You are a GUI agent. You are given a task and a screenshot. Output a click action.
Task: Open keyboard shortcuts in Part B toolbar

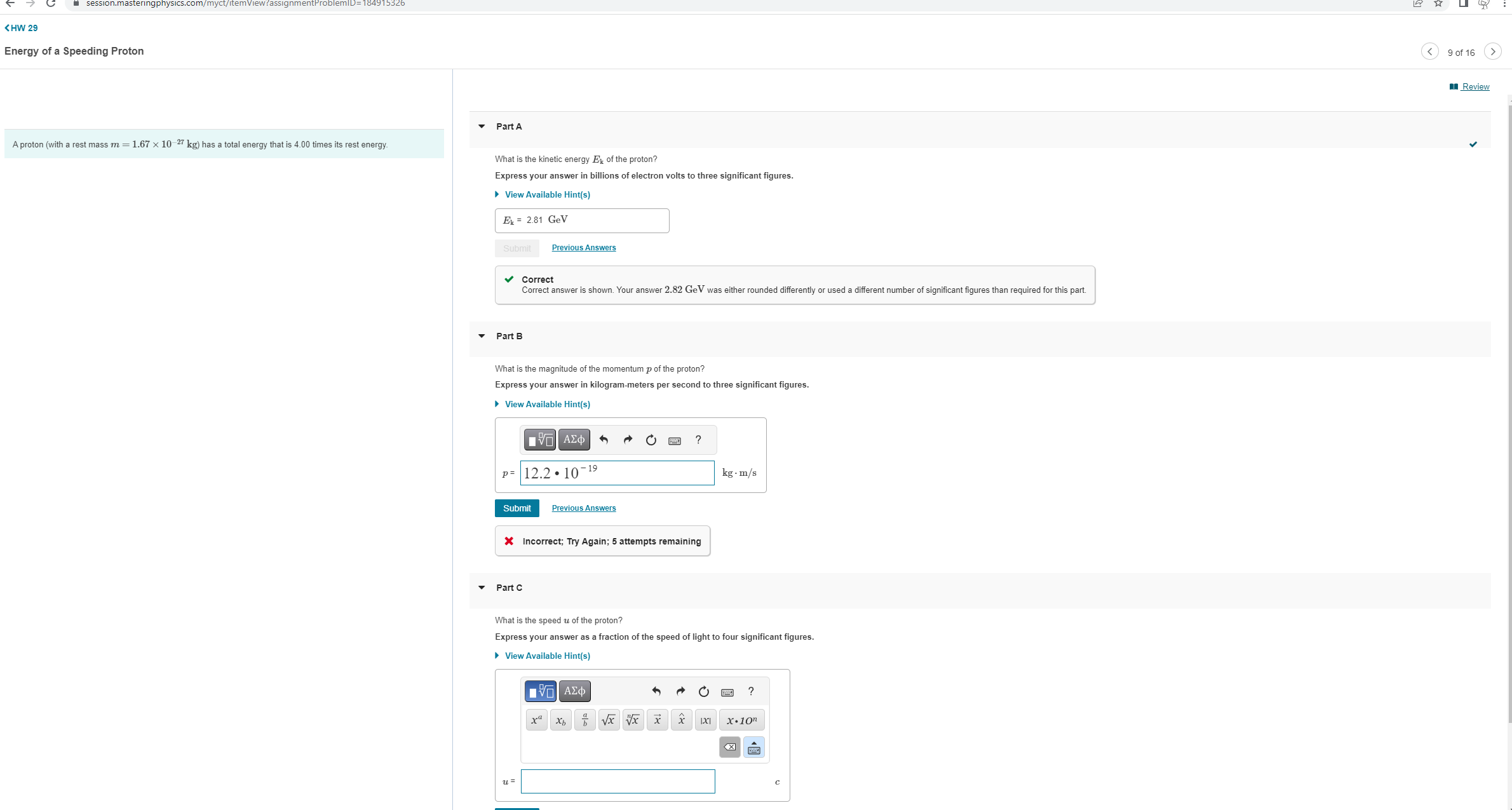click(675, 440)
